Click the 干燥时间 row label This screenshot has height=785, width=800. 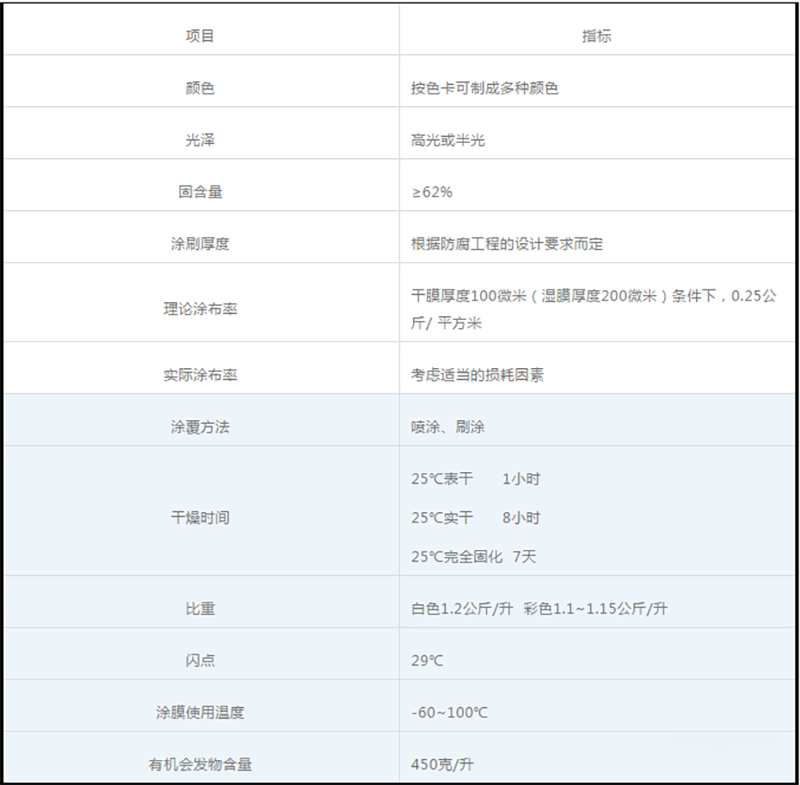pyautogui.click(x=200, y=518)
